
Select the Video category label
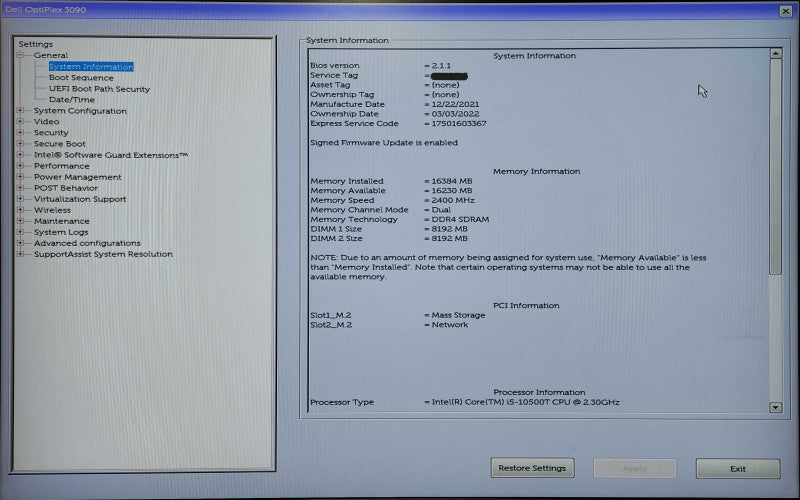click(46, 121)
